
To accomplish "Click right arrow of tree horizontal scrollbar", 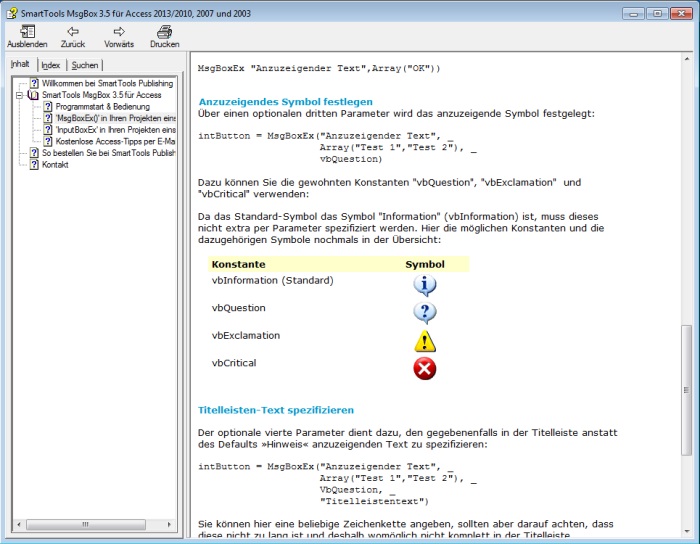I will (169, 524).
